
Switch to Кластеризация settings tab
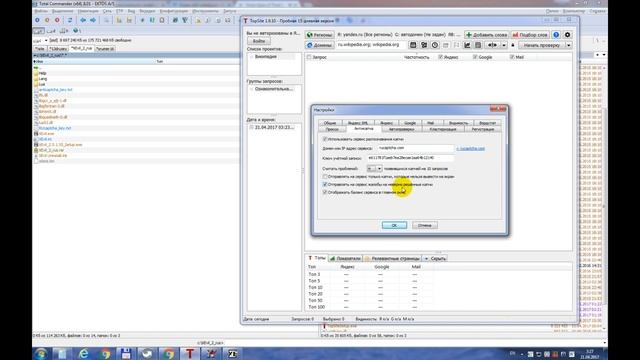[443, 129]
